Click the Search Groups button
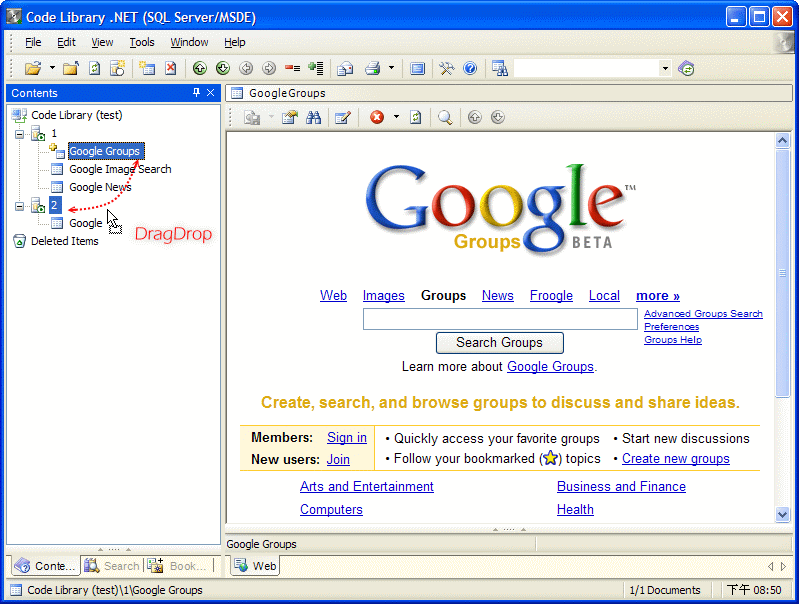799x604 pixels. [499, 343]
